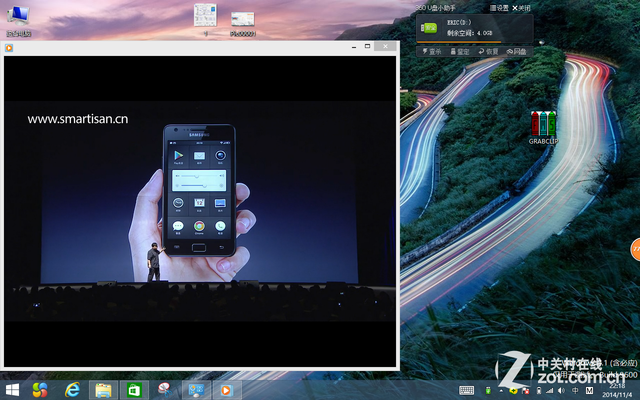640x400 pixels.
Task: Click the 恢复 restore button
Action: 488,51
